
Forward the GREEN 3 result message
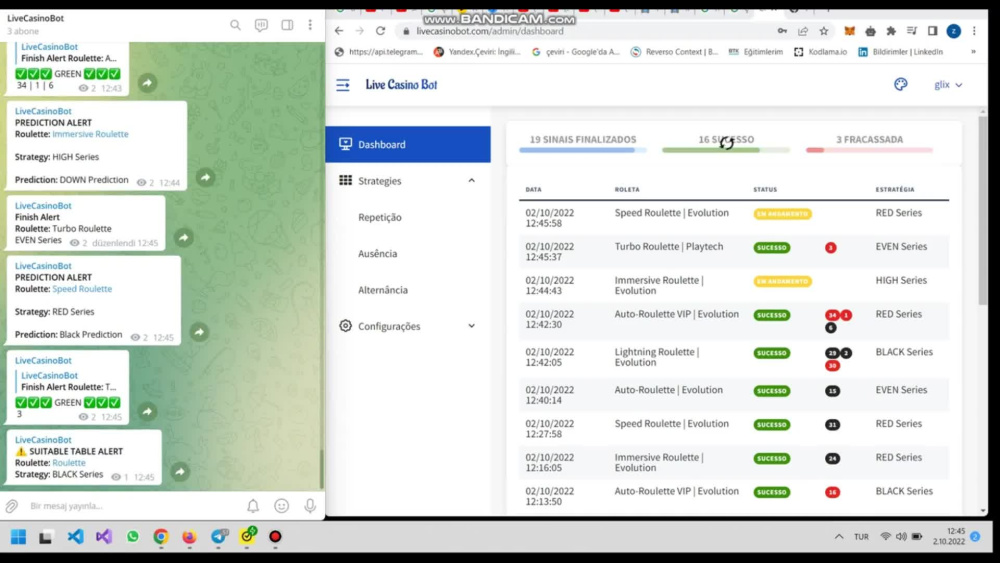[147, 411]
